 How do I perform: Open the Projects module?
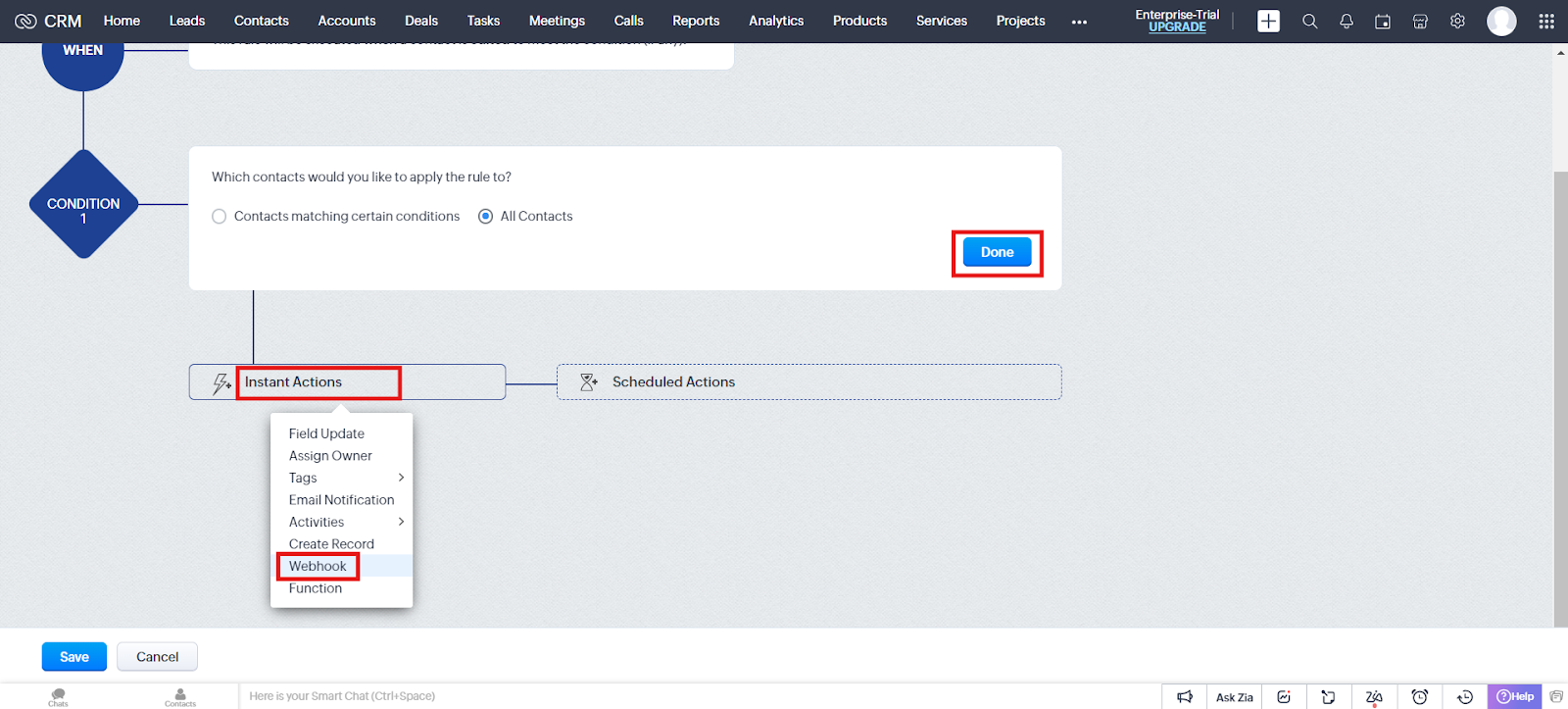[x=1020, y=21]
